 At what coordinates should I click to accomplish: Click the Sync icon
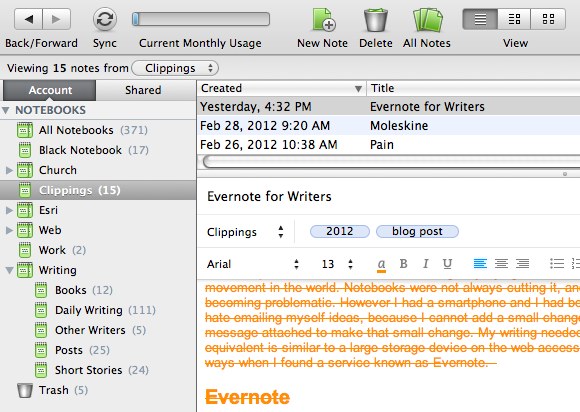click(105, 19)
